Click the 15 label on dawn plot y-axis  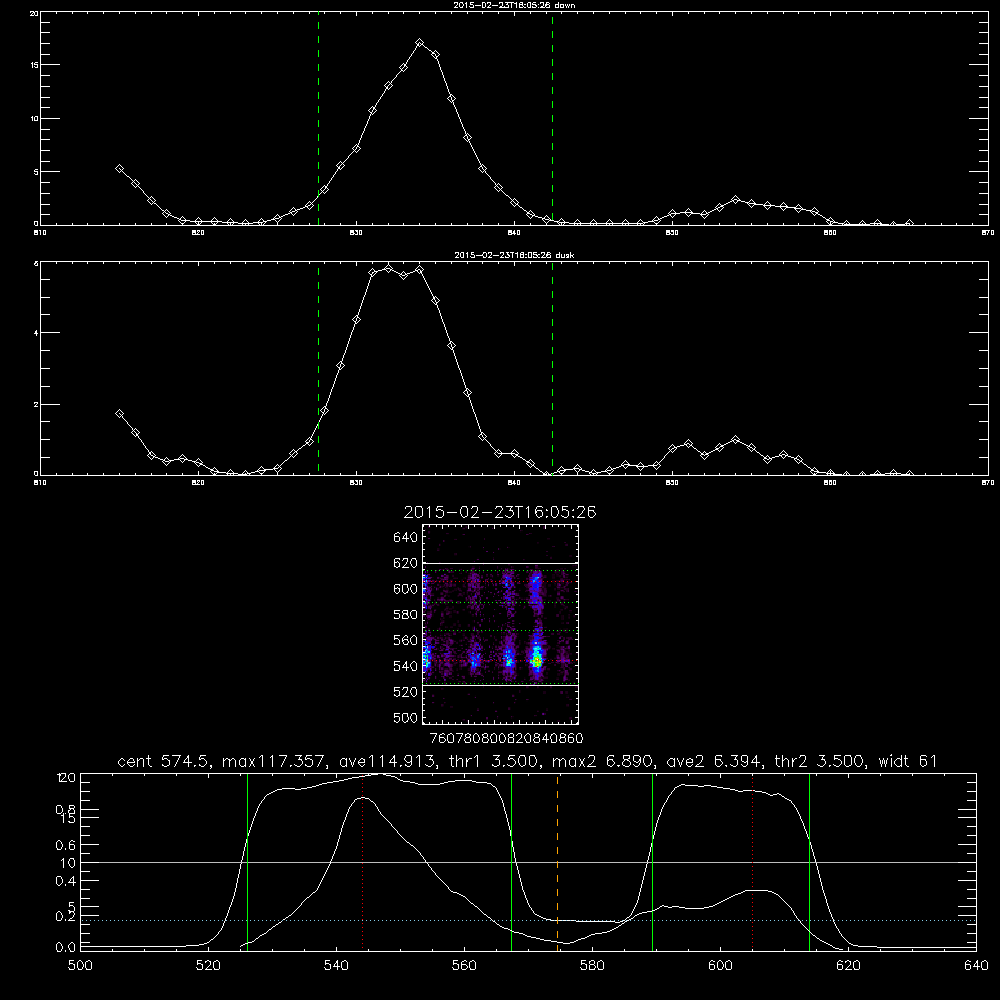click(x=34, y=65)
